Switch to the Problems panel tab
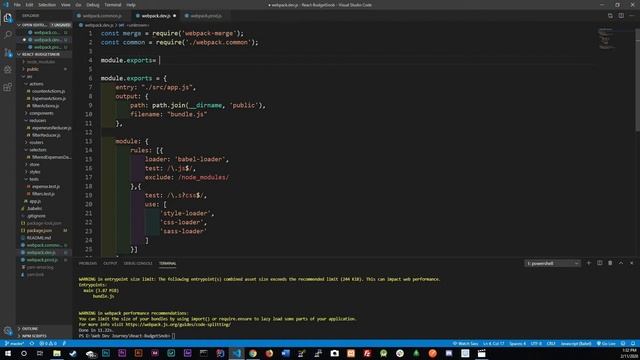Viewport: 640px width, 360px height. click(x=88, y=263)
